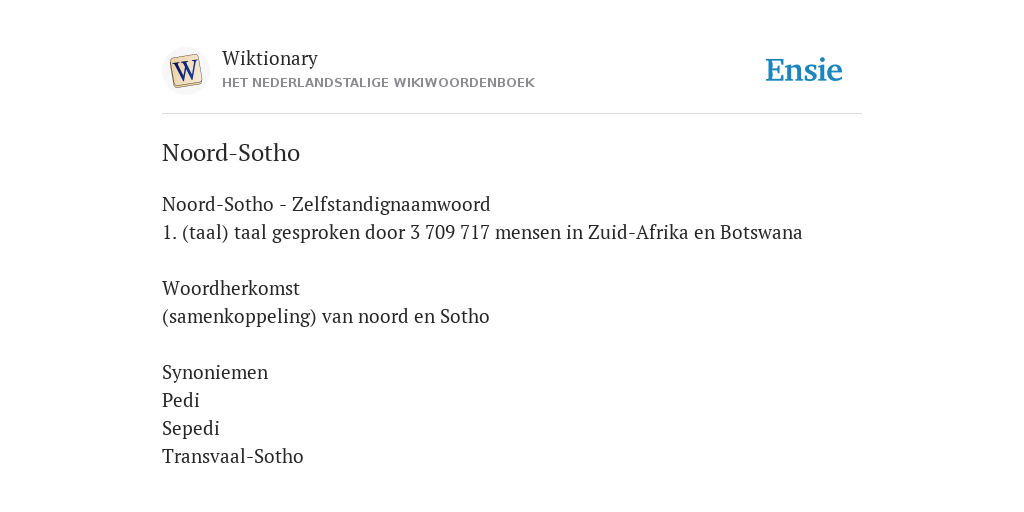Click the Wiktionary W tile icon
The width and height of the screenshot is (1024, 512).
[185, 71]
